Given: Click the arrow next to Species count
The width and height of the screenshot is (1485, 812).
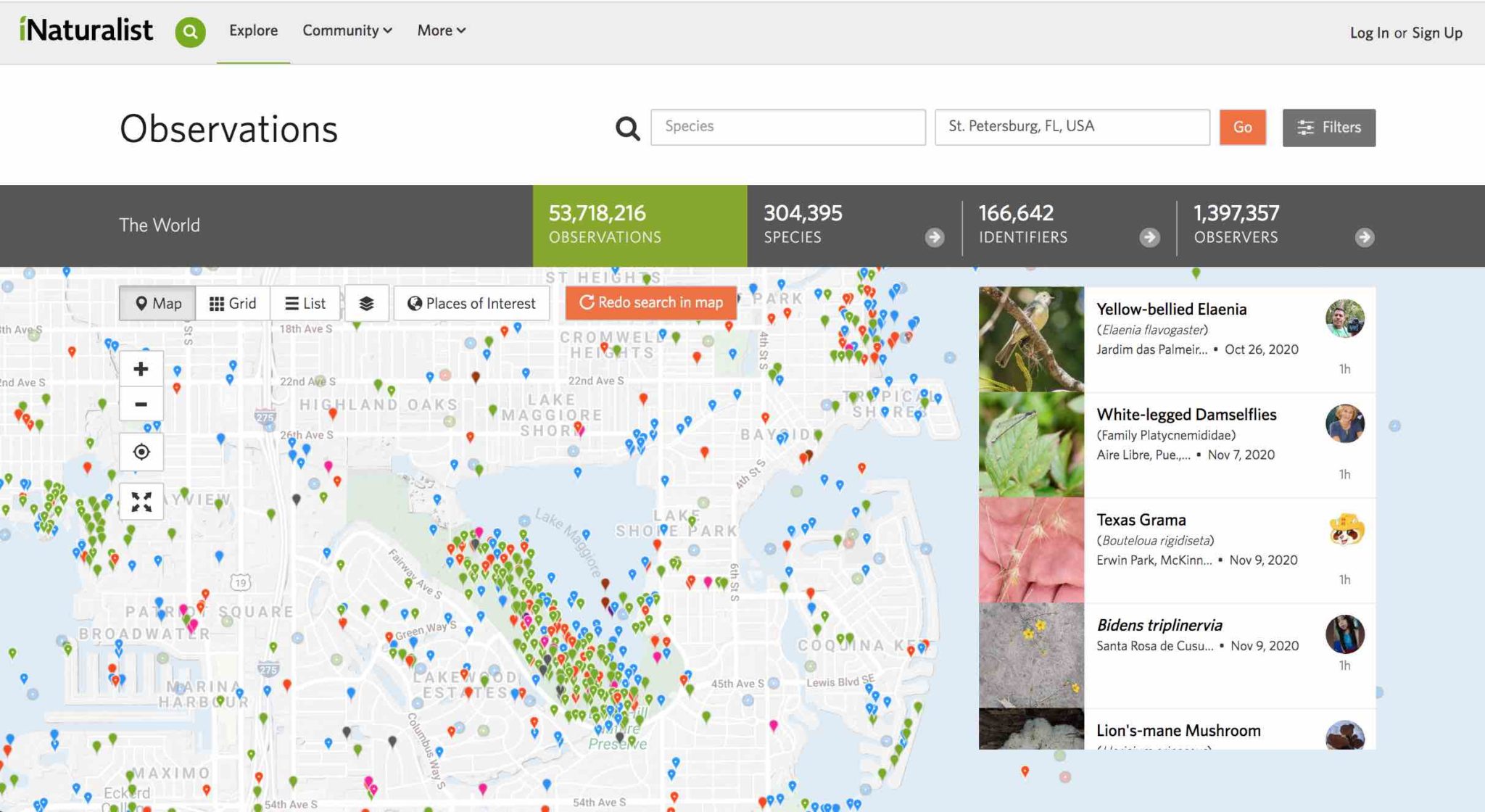Looking at the screenshot, I should pos(935,237).
